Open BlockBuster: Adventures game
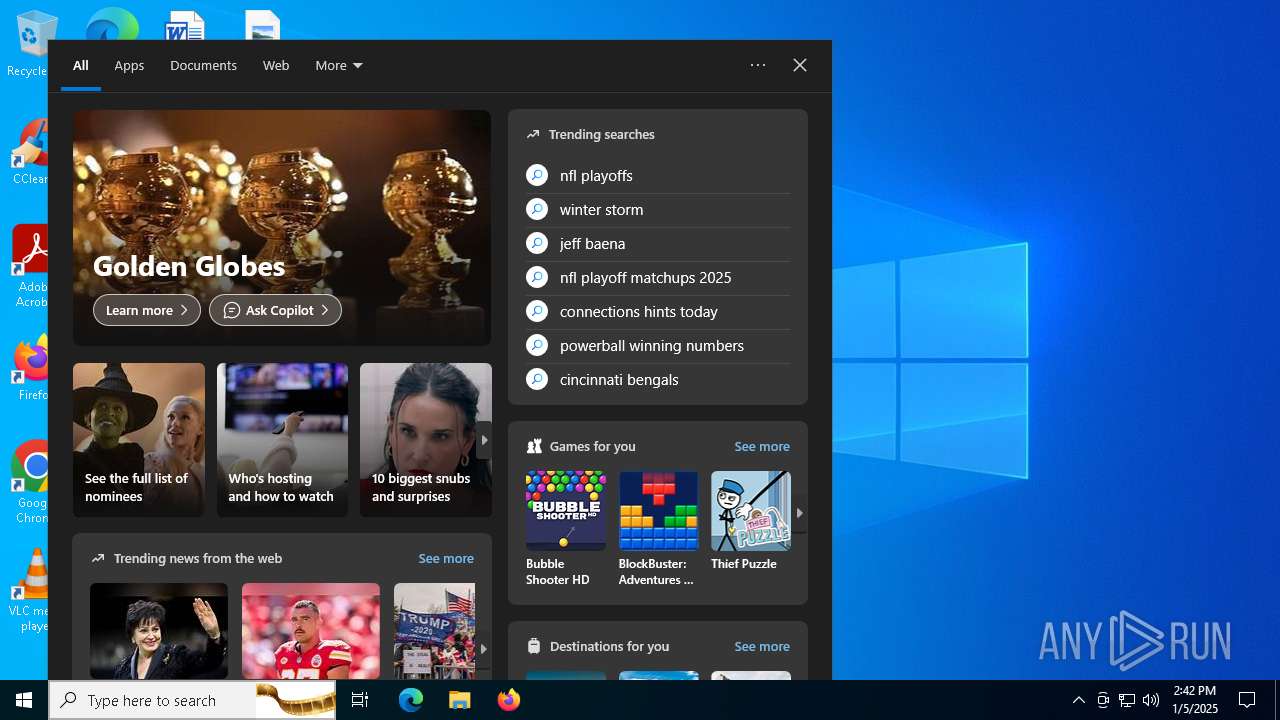Image resolution: width=1280 pixels, height=720 pixels. pos(658,528)
